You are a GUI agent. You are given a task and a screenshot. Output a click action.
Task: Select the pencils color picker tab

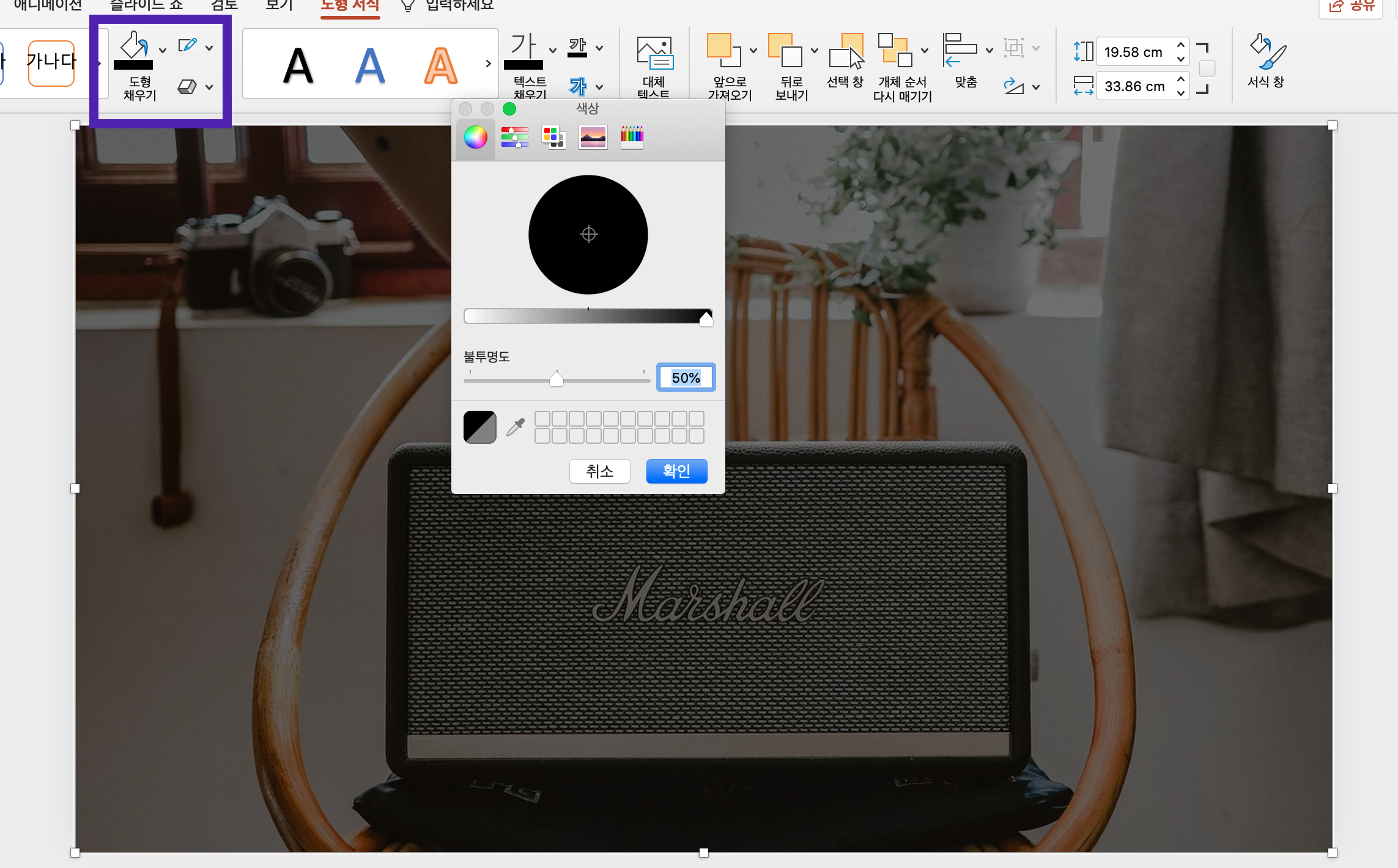(x=632, y=137)
